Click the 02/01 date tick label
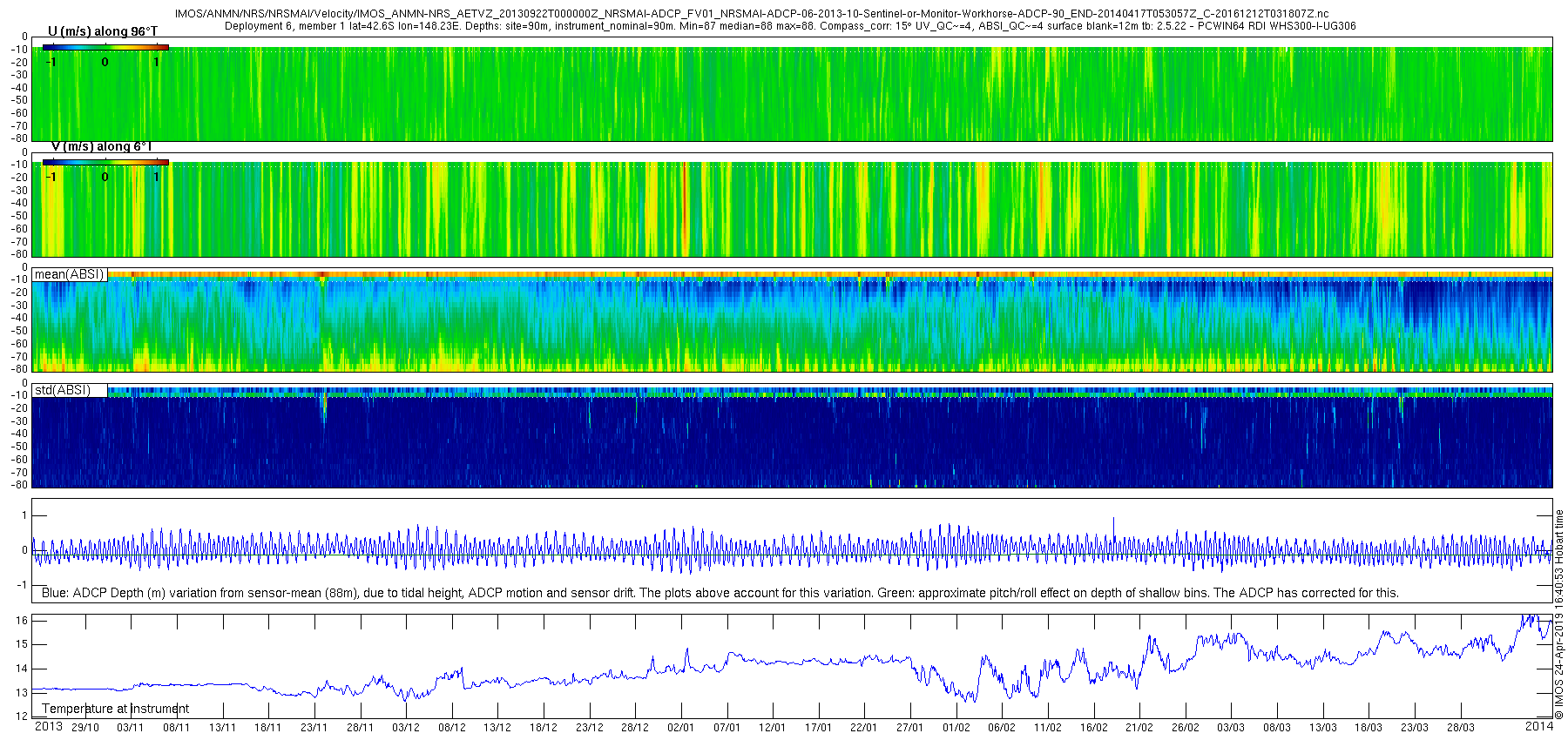Viewport: 1568px width, 740px height. [x=680, y=728]
